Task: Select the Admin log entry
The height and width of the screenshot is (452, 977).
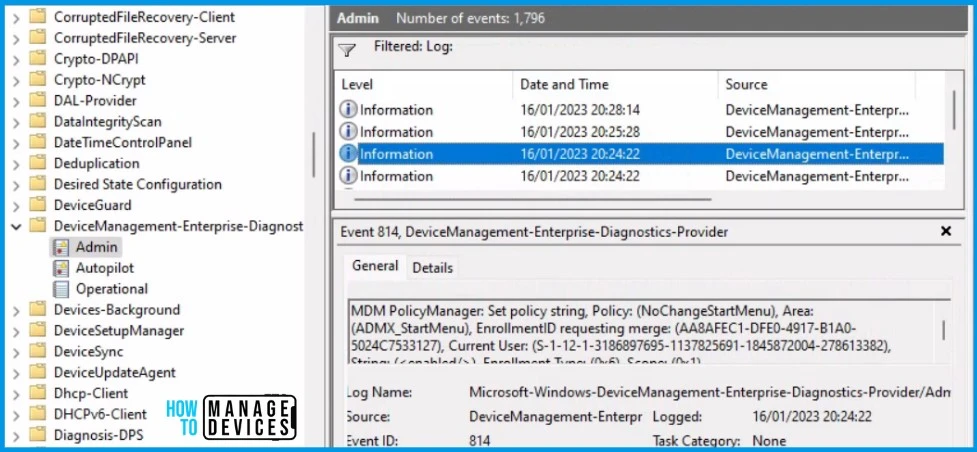Action: coord(97,247)
